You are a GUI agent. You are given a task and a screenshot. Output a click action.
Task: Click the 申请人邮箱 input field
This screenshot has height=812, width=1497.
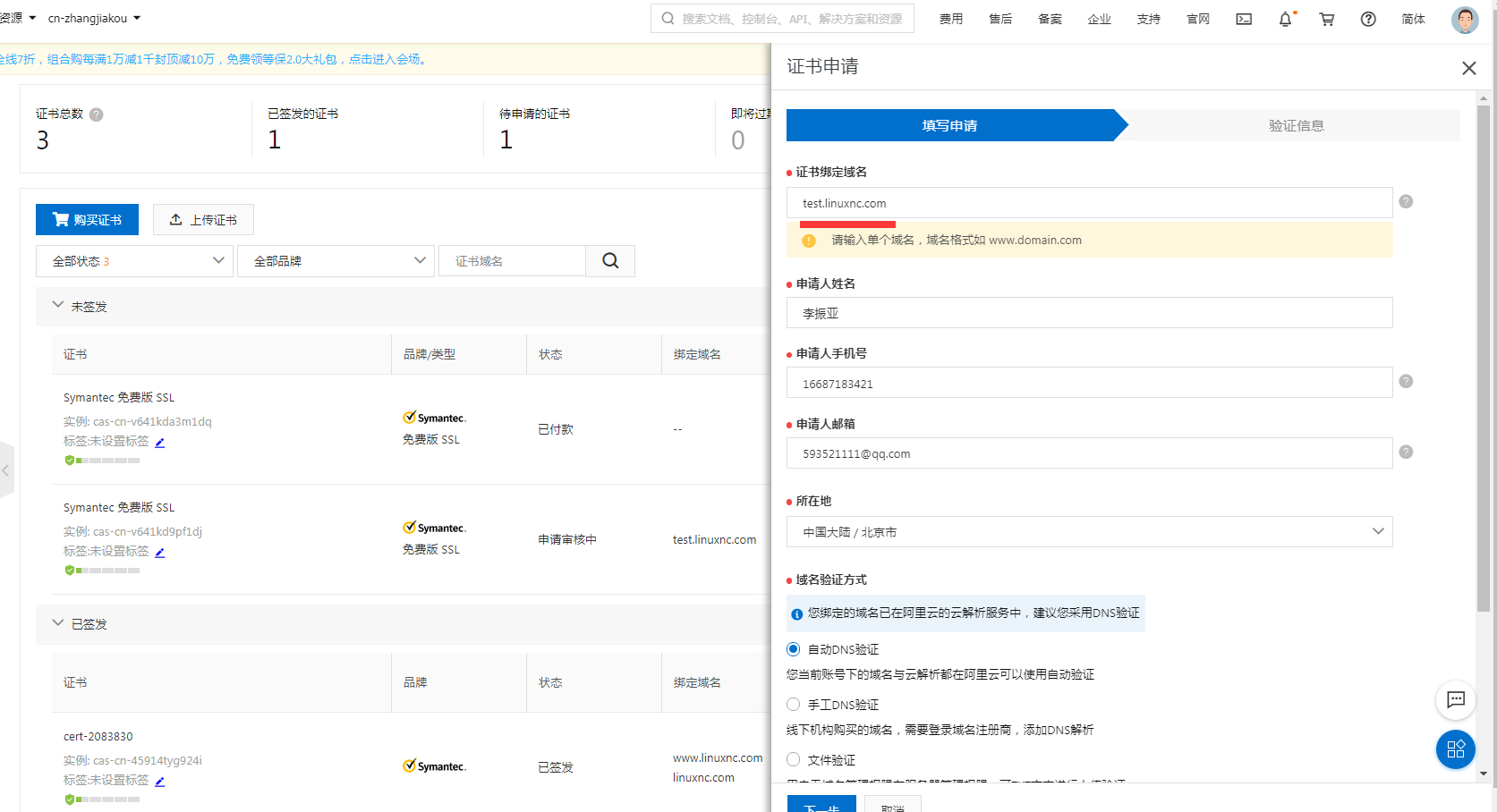click(1089, 453)
